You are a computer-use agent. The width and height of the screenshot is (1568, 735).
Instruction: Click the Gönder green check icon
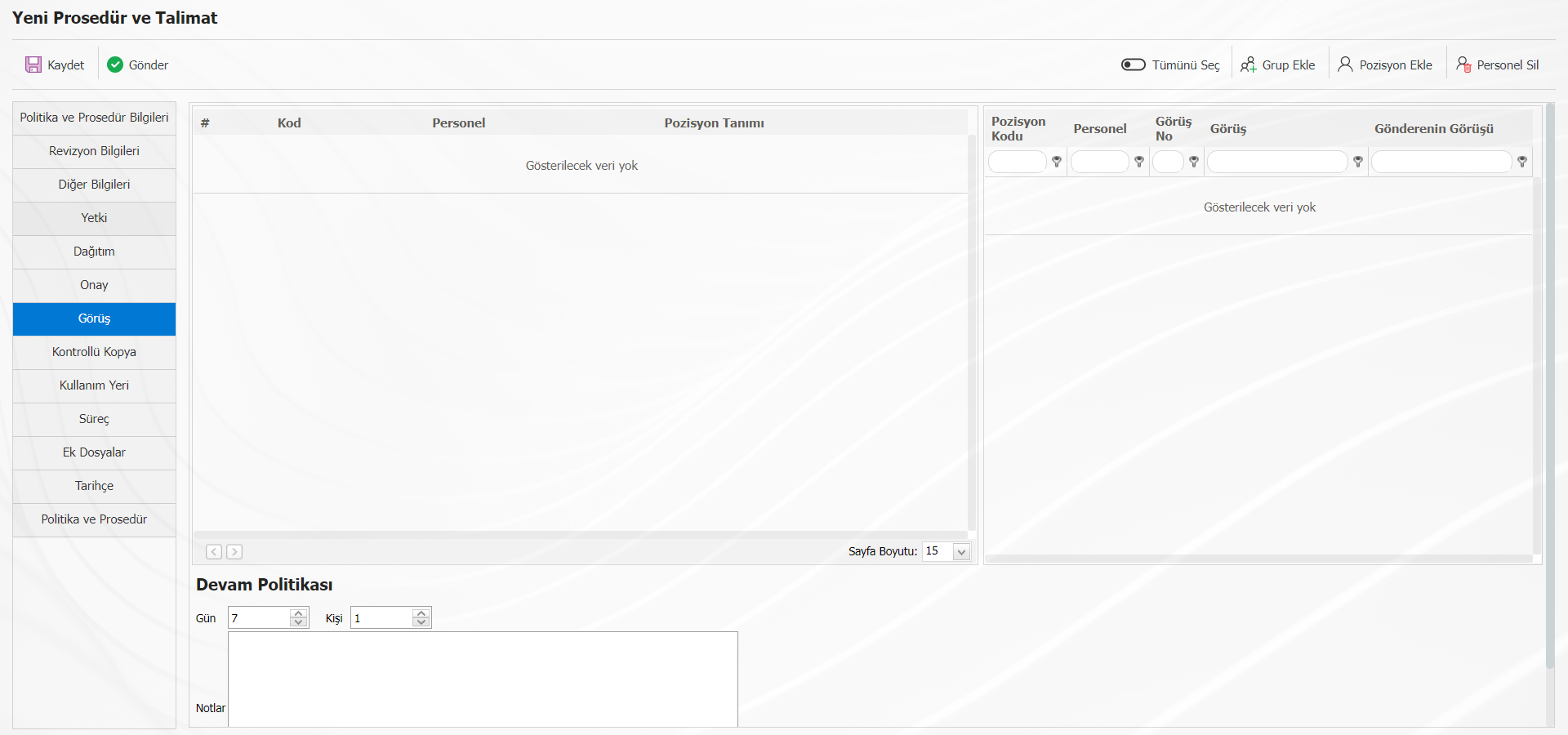click(x=115, y=65)
